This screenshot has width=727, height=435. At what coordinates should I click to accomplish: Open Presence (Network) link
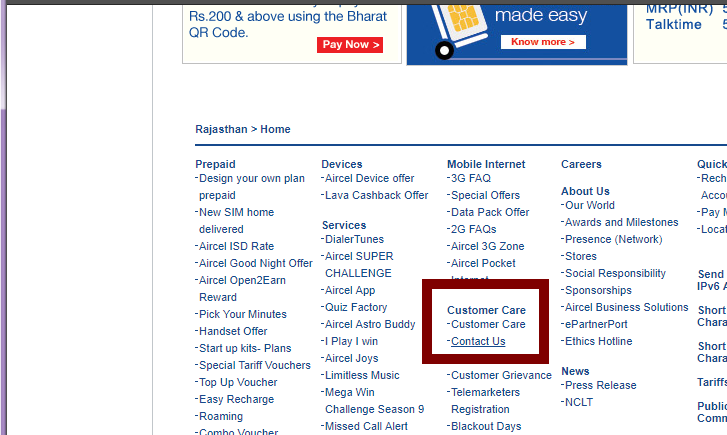[614, 239]
